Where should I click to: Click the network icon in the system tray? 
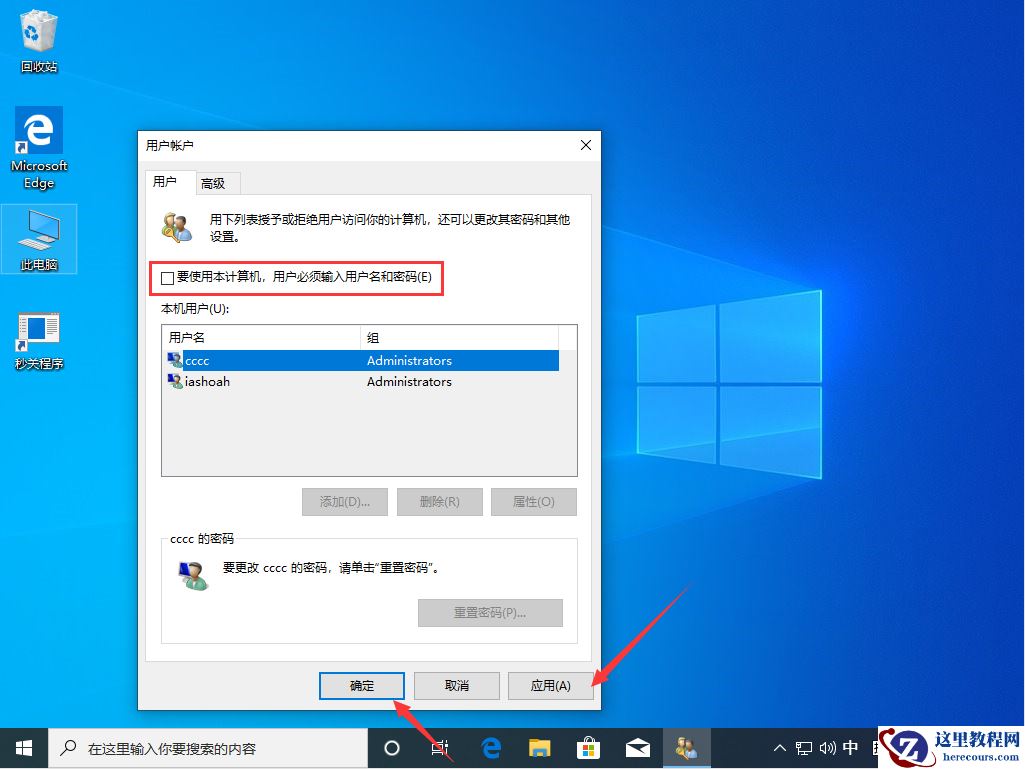coord(803,747)
